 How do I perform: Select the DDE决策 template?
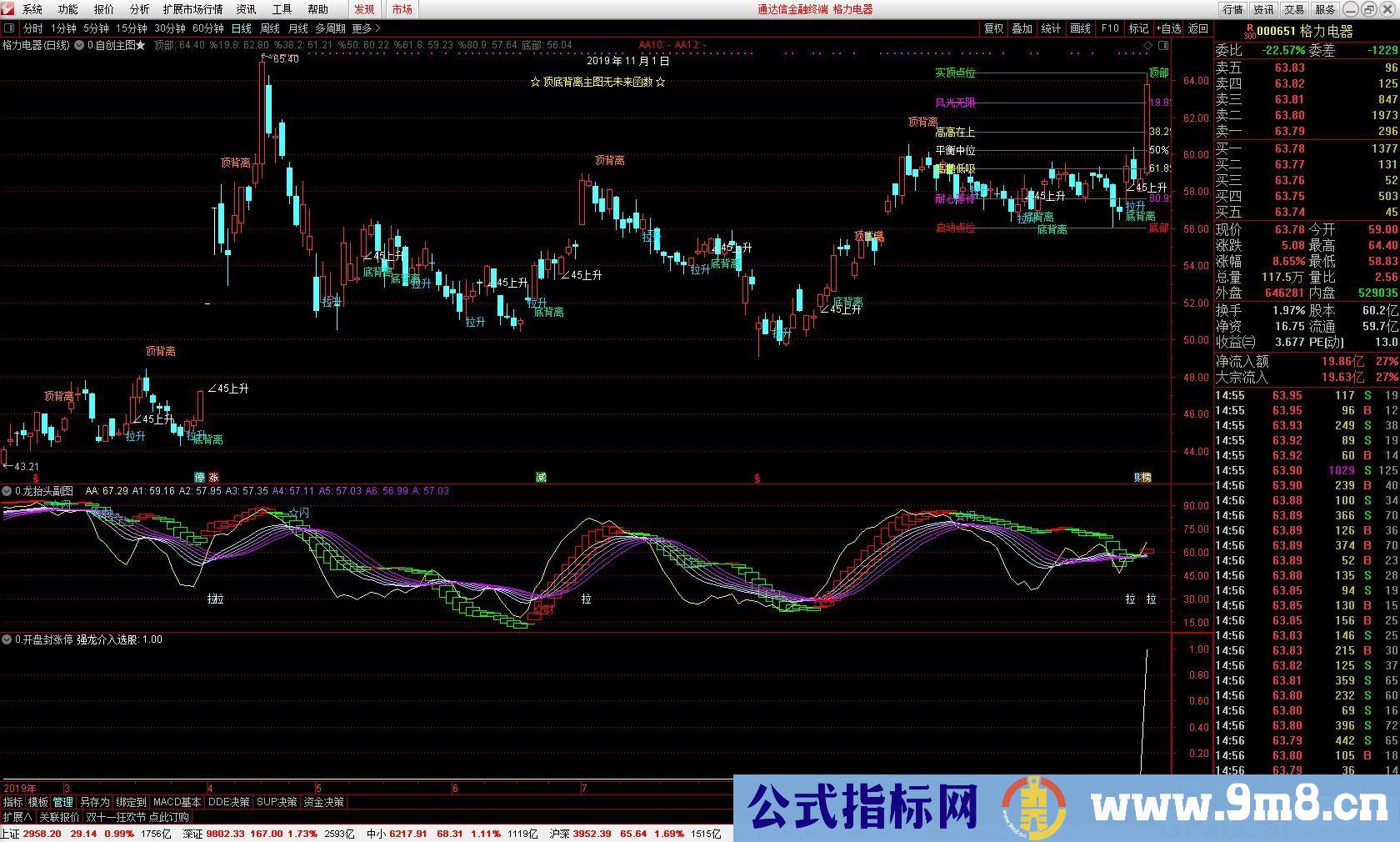(228, 802)
